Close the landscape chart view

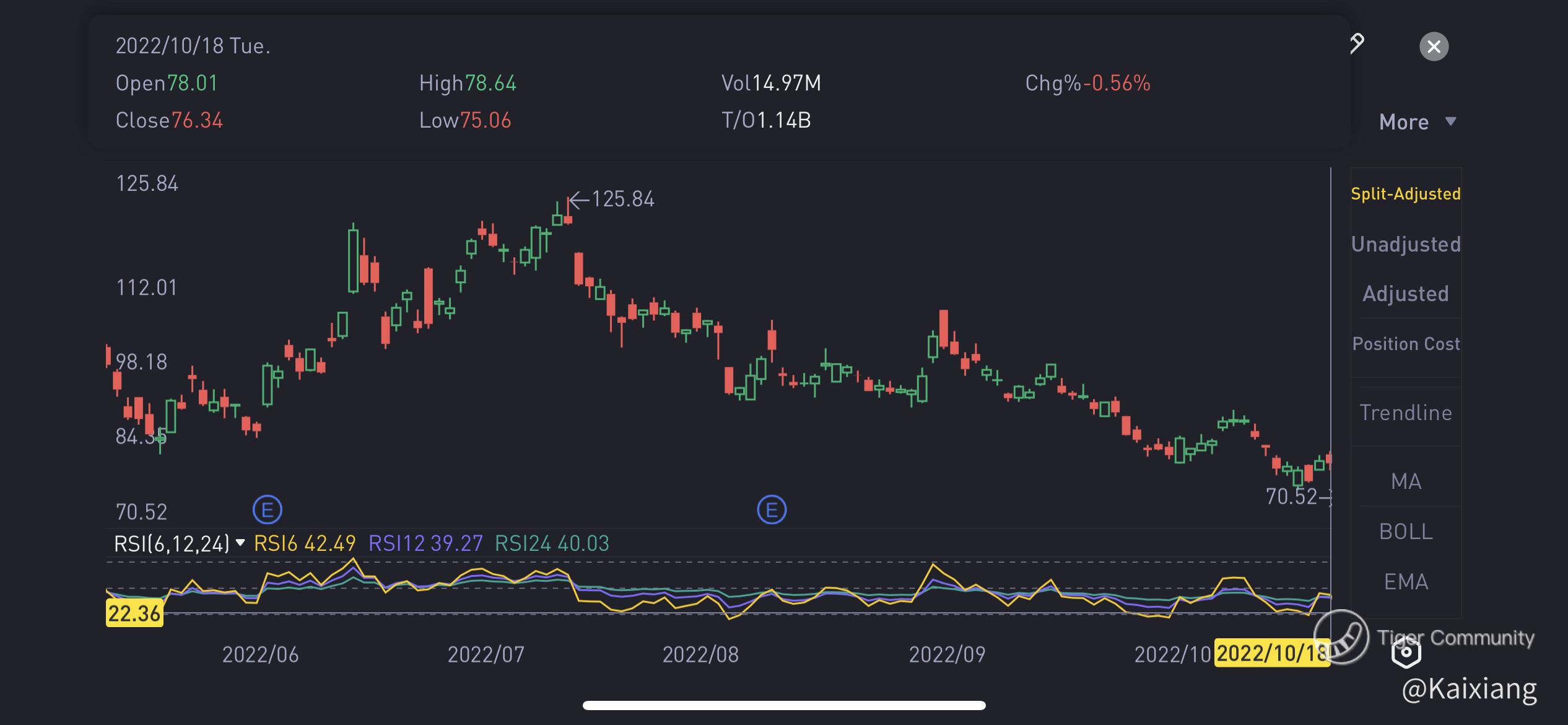(1434, 46)
